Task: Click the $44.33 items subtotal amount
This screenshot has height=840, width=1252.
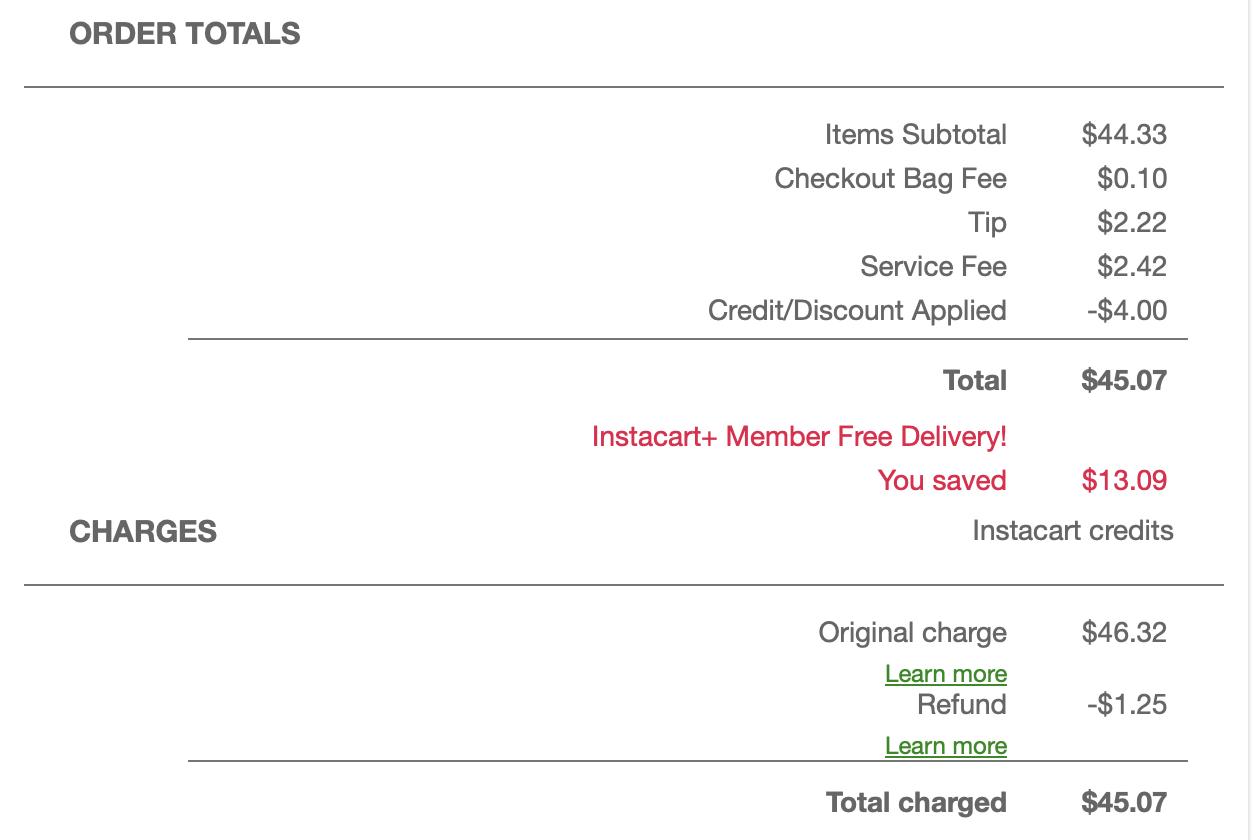Action: (1124, 134)
